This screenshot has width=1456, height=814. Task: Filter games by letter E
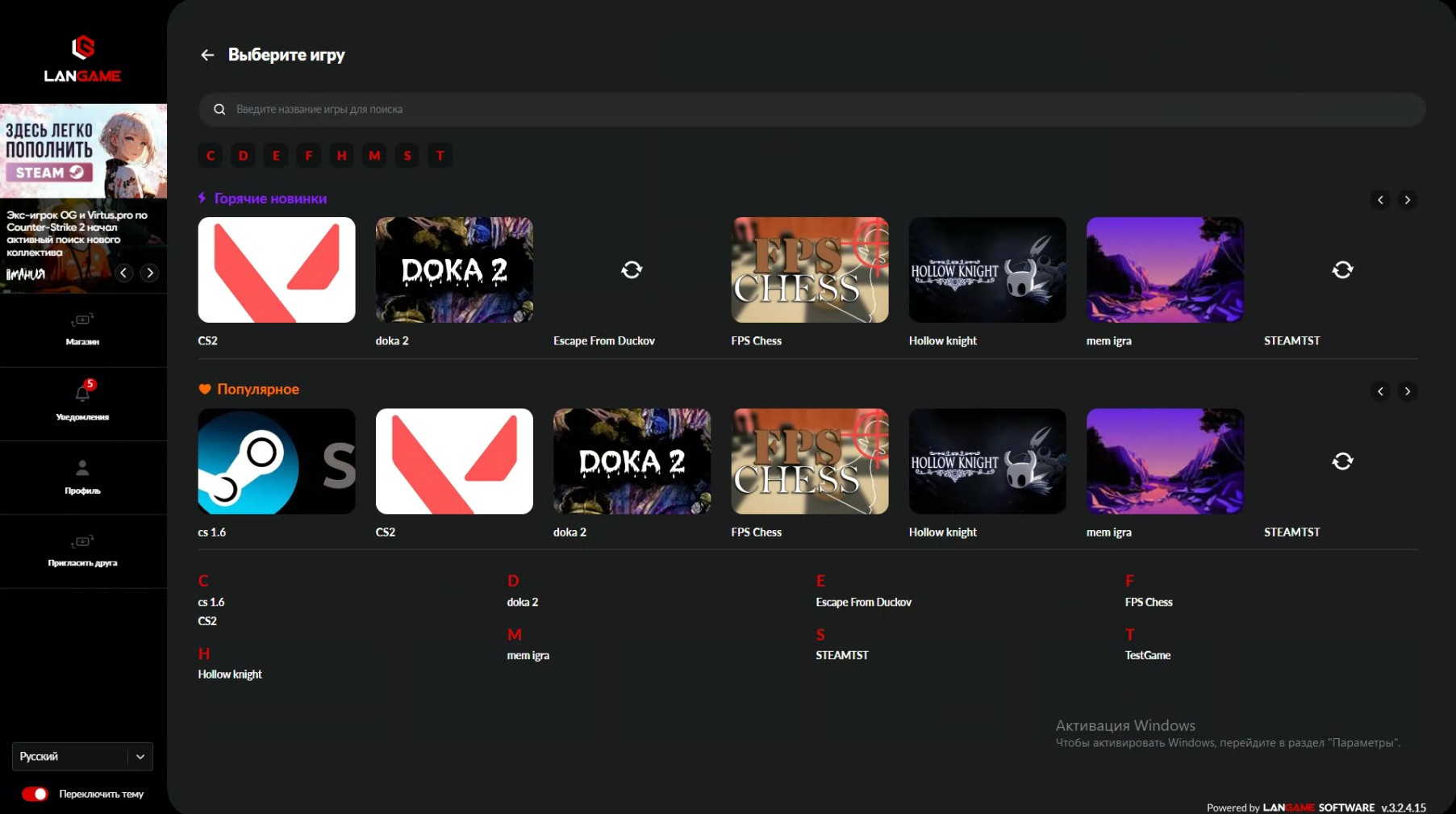(x=276, y=156)
